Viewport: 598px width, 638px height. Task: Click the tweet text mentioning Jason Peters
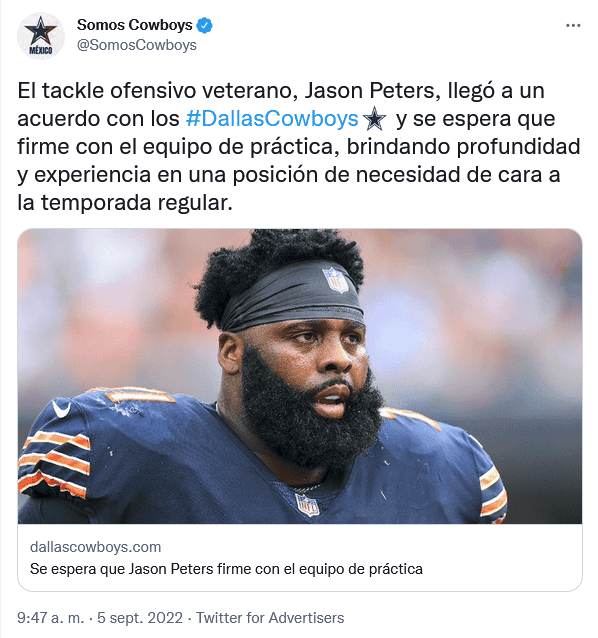[x=299, y=146]
